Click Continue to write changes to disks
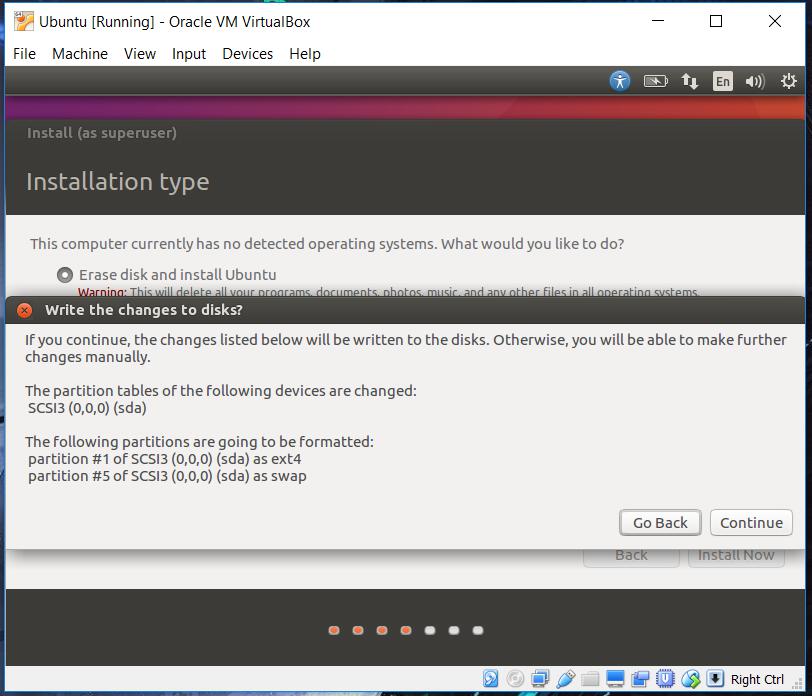 [751, 523]
